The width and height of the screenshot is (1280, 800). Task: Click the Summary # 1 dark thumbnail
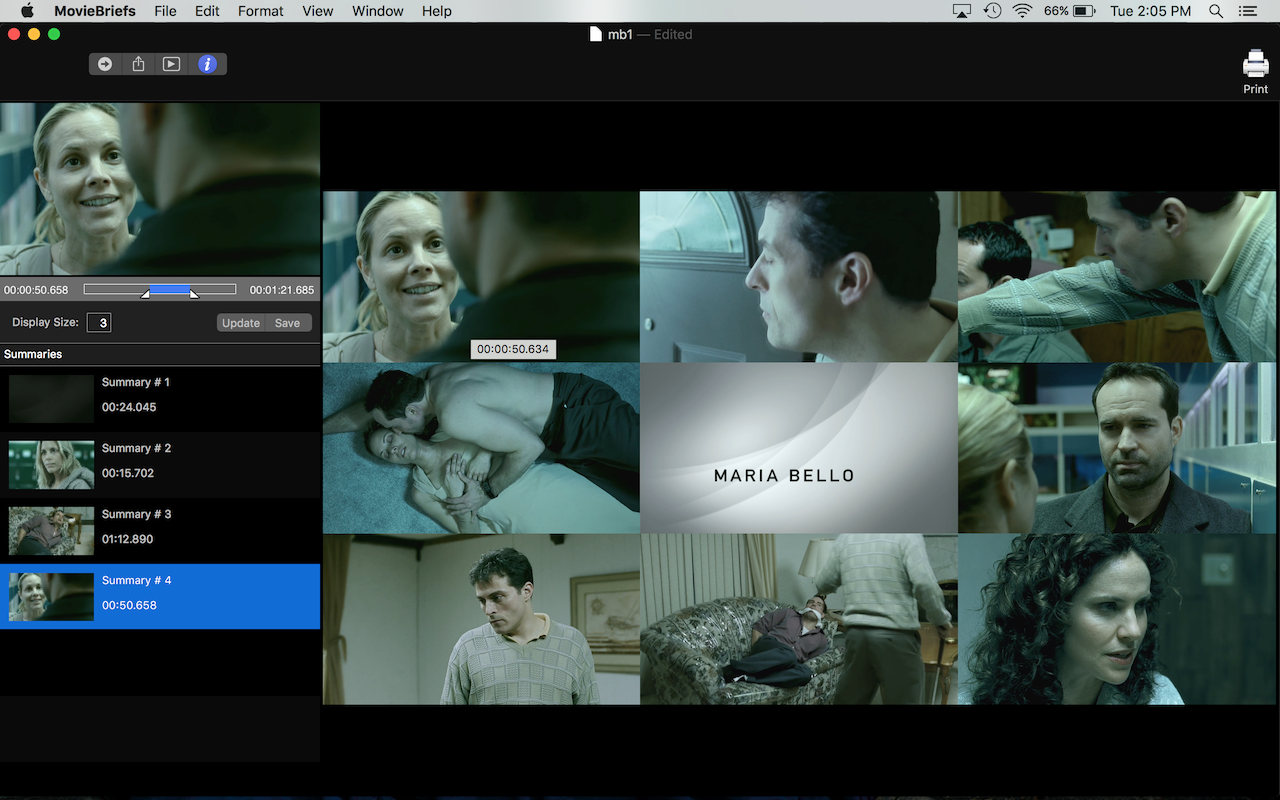click(51, 399)
